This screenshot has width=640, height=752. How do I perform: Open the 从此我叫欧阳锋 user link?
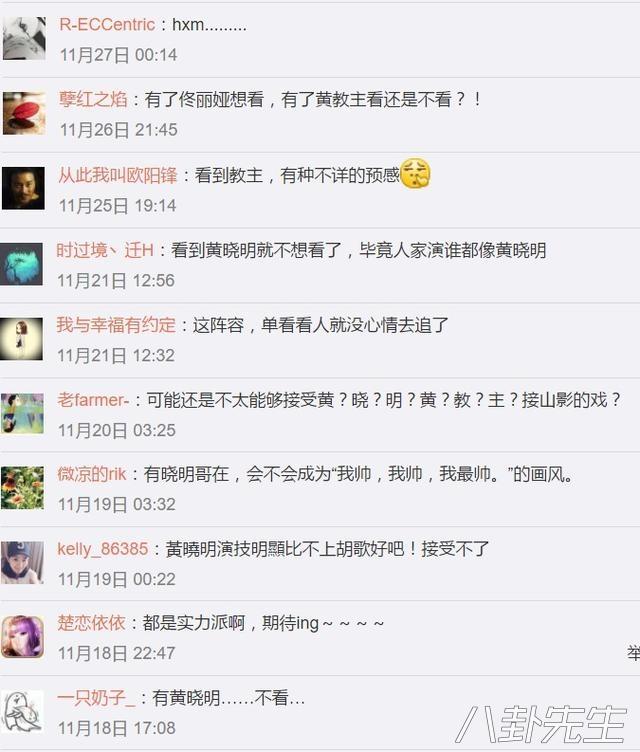[x=118, y=175]
